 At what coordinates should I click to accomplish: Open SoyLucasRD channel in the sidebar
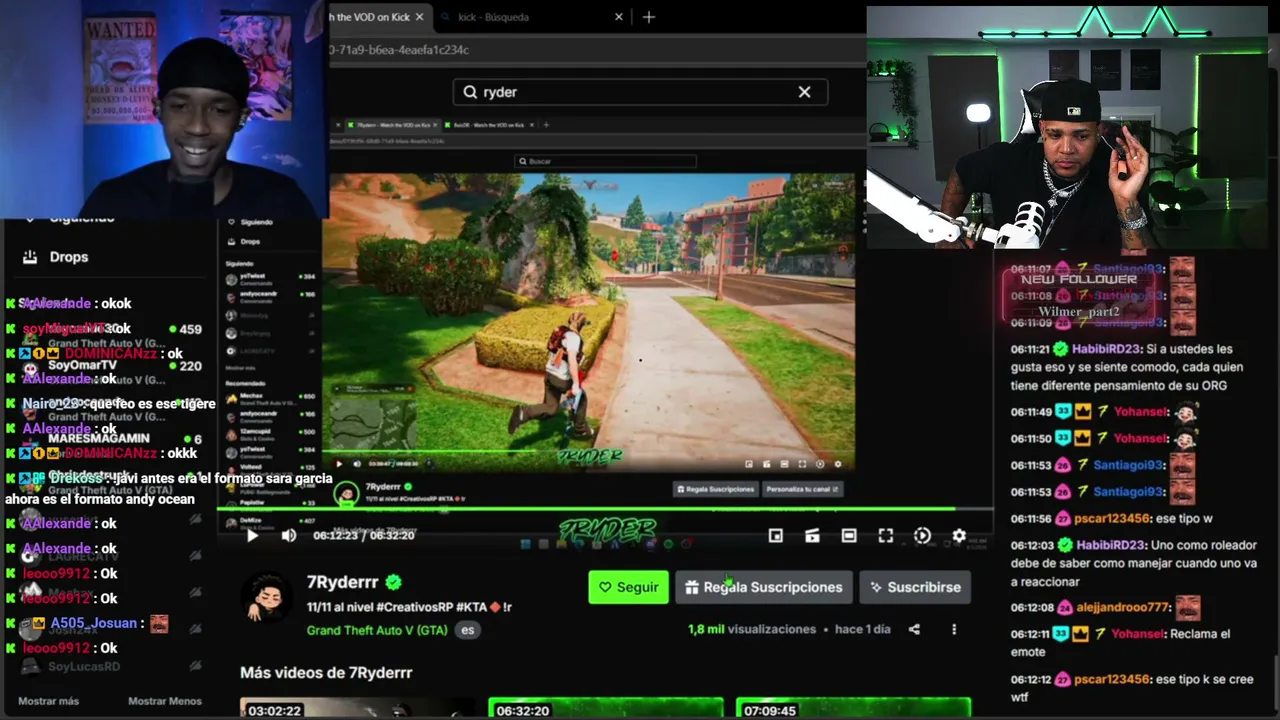(x=110, y=667)
